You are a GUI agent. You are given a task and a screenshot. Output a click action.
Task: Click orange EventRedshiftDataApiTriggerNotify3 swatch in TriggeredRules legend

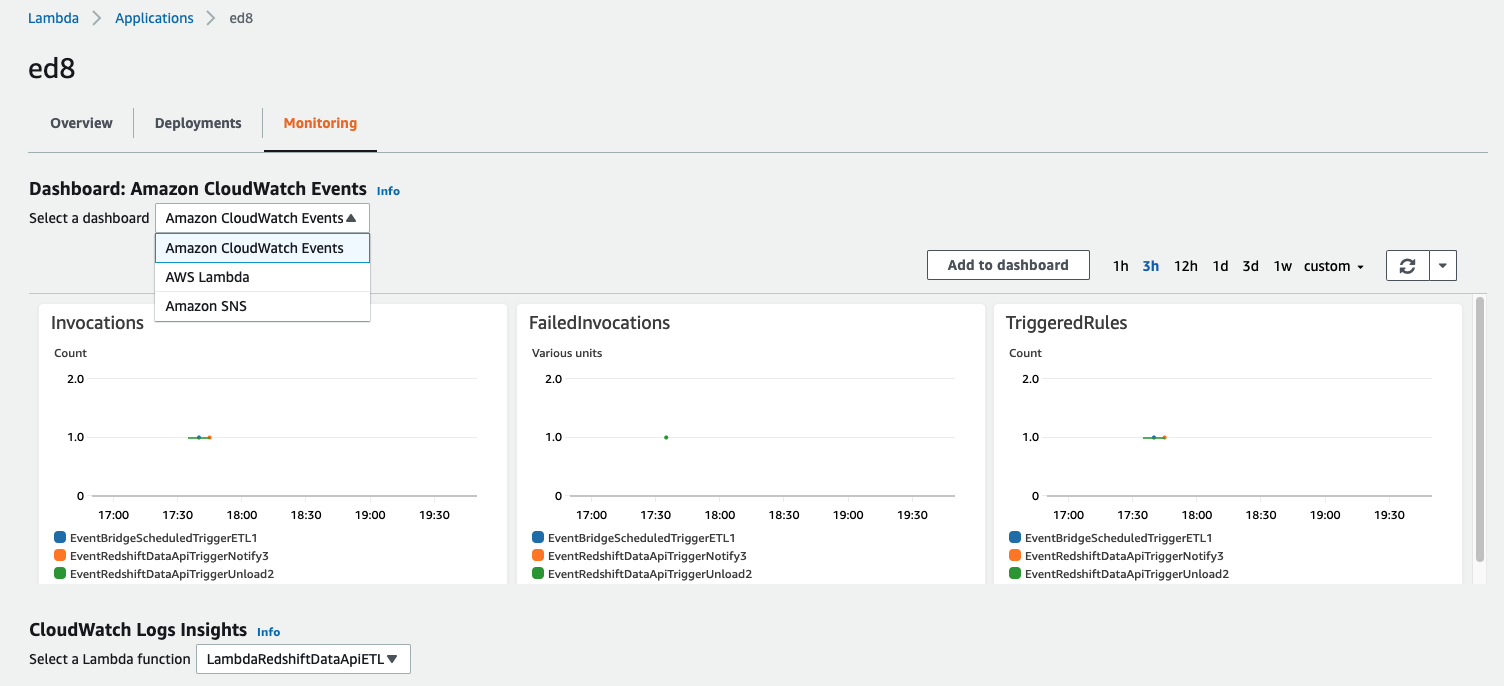click(1015, 555)
